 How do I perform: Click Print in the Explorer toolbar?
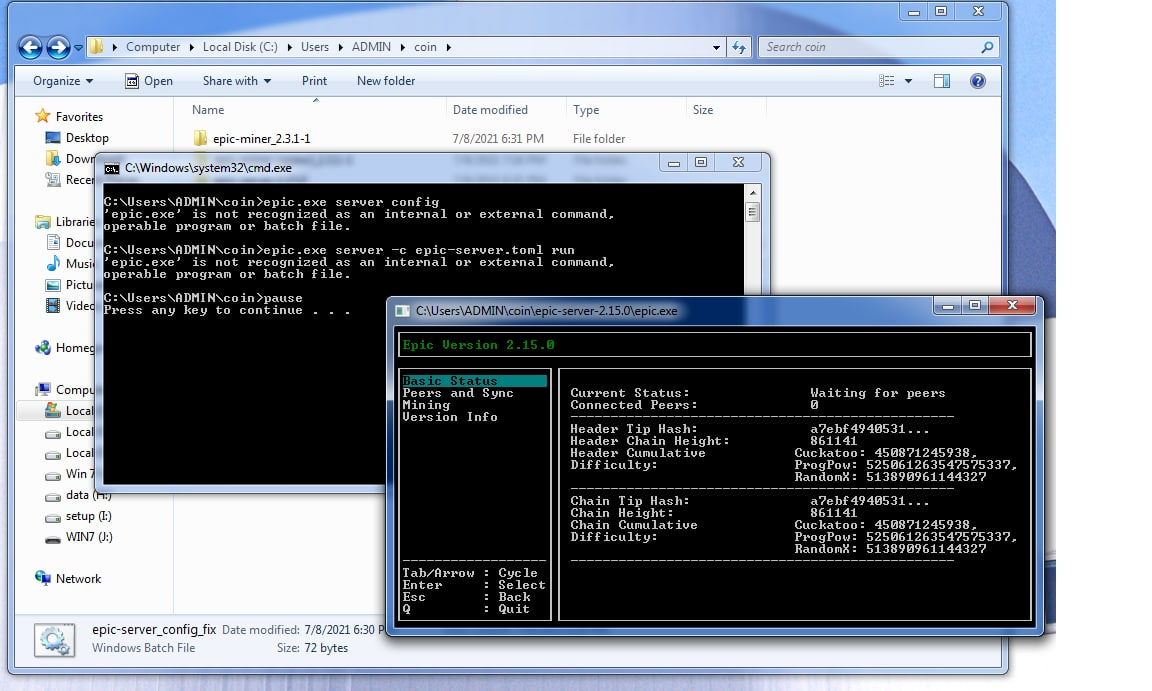tap(314, 81)
